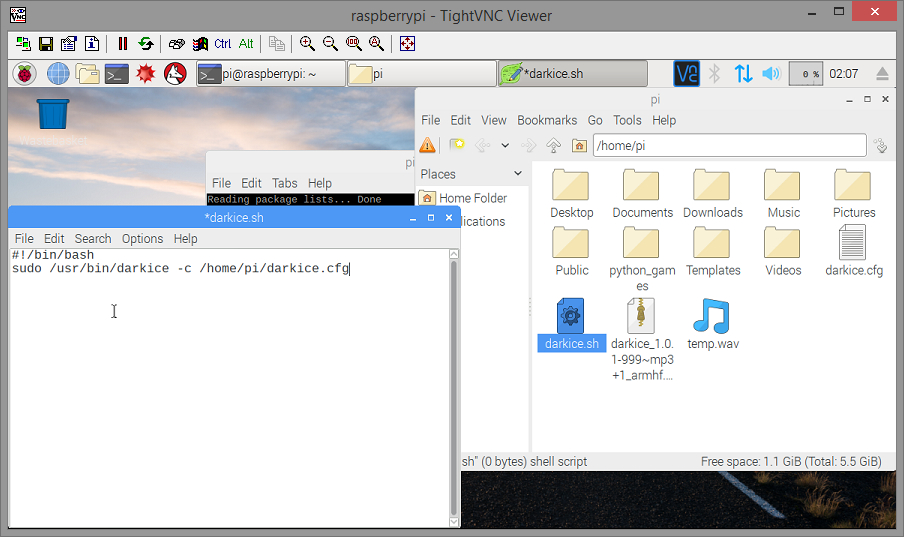The image size is (904, 537).
Task: Open Tools menu in file manager
Action: [627, 121]
